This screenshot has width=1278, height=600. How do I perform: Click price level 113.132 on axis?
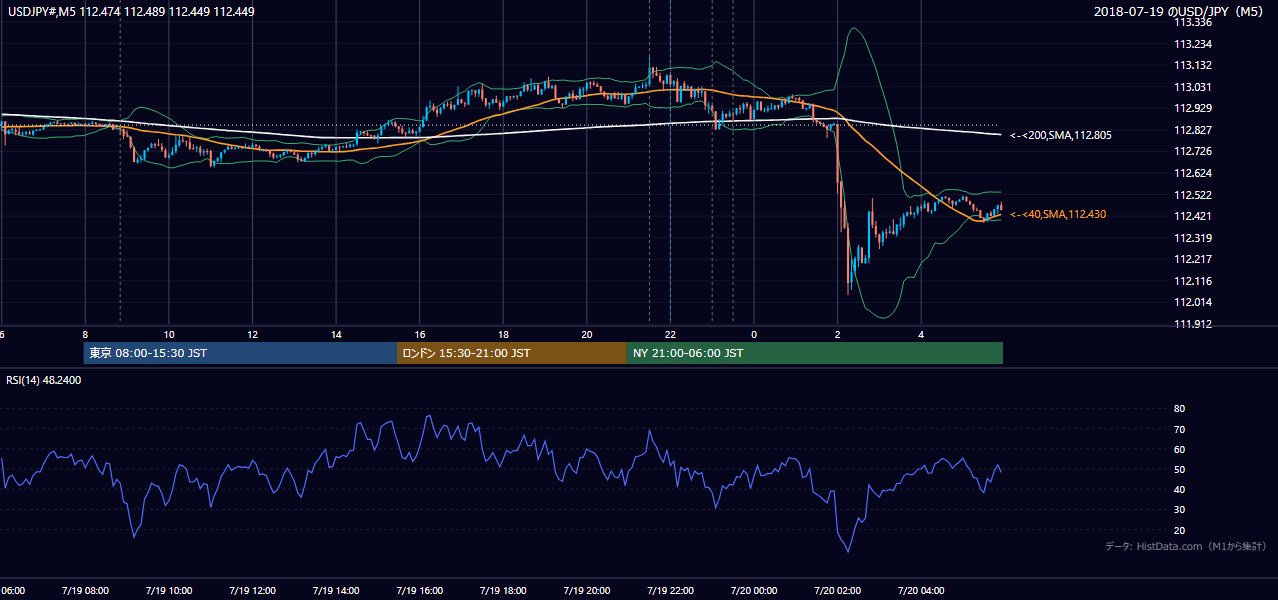pos(1192,65)
